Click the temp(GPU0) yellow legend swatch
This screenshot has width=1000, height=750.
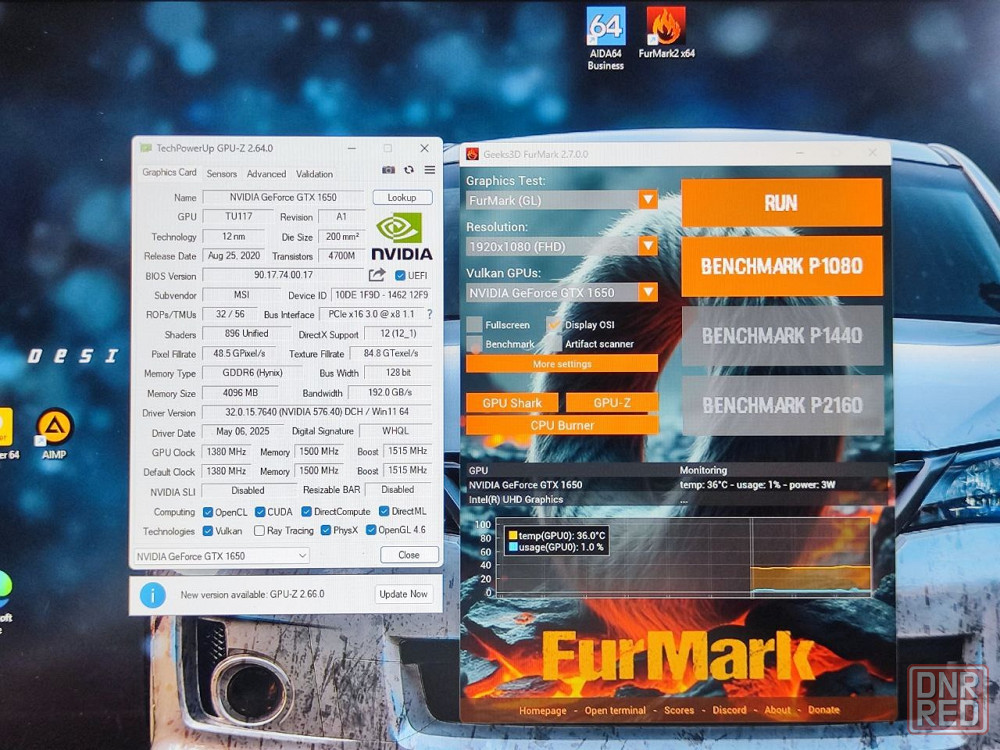coord(512,536)
